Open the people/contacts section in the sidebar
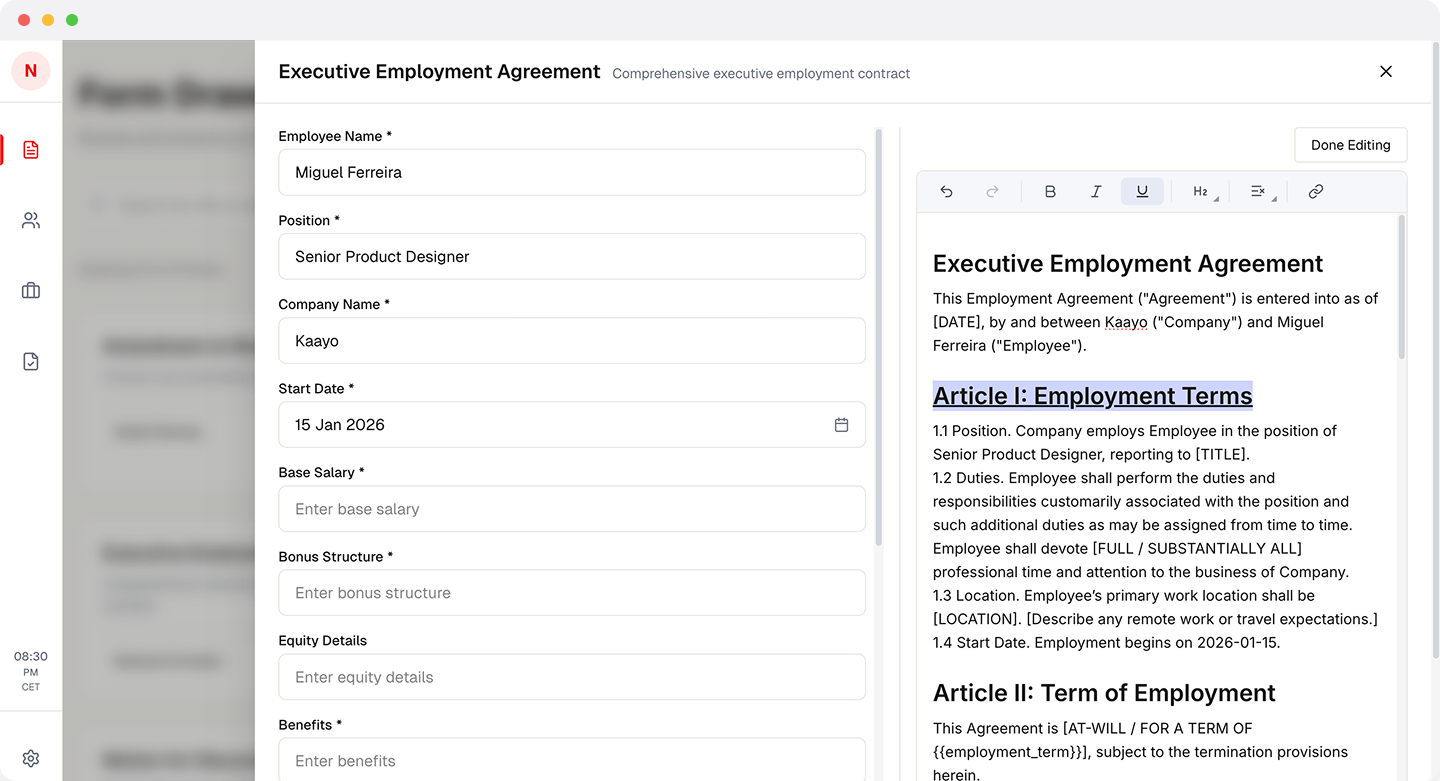 click(30, 220)
